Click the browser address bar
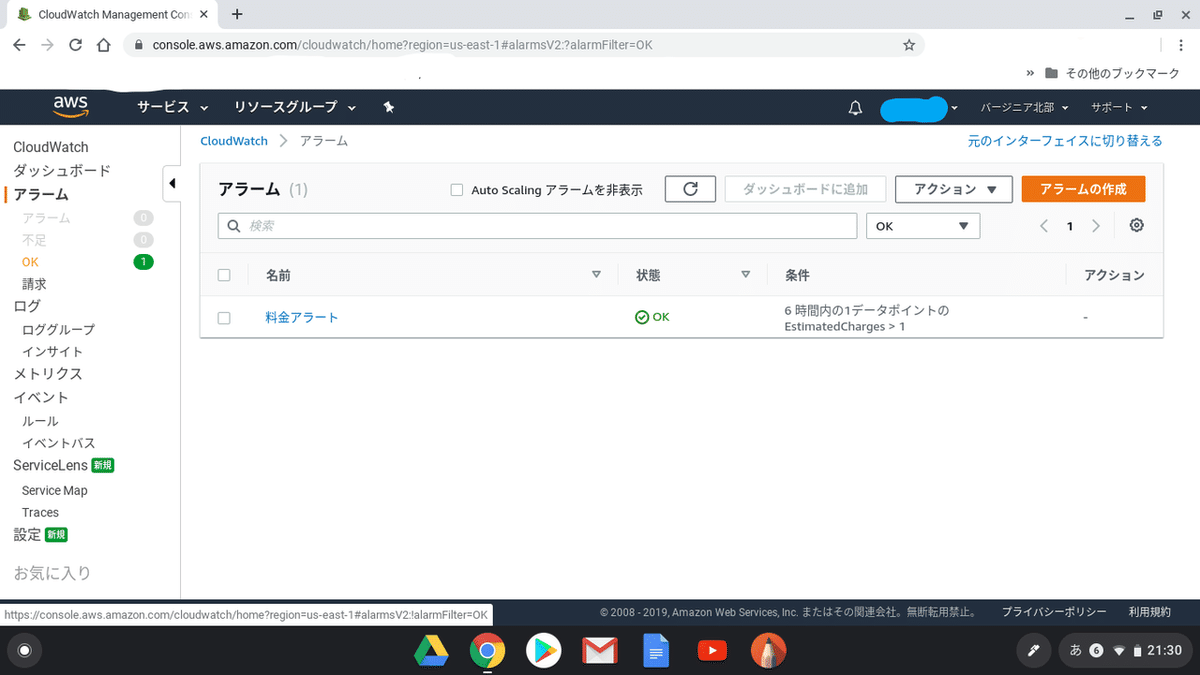The image size is (1200, 675). click(524, 45)
